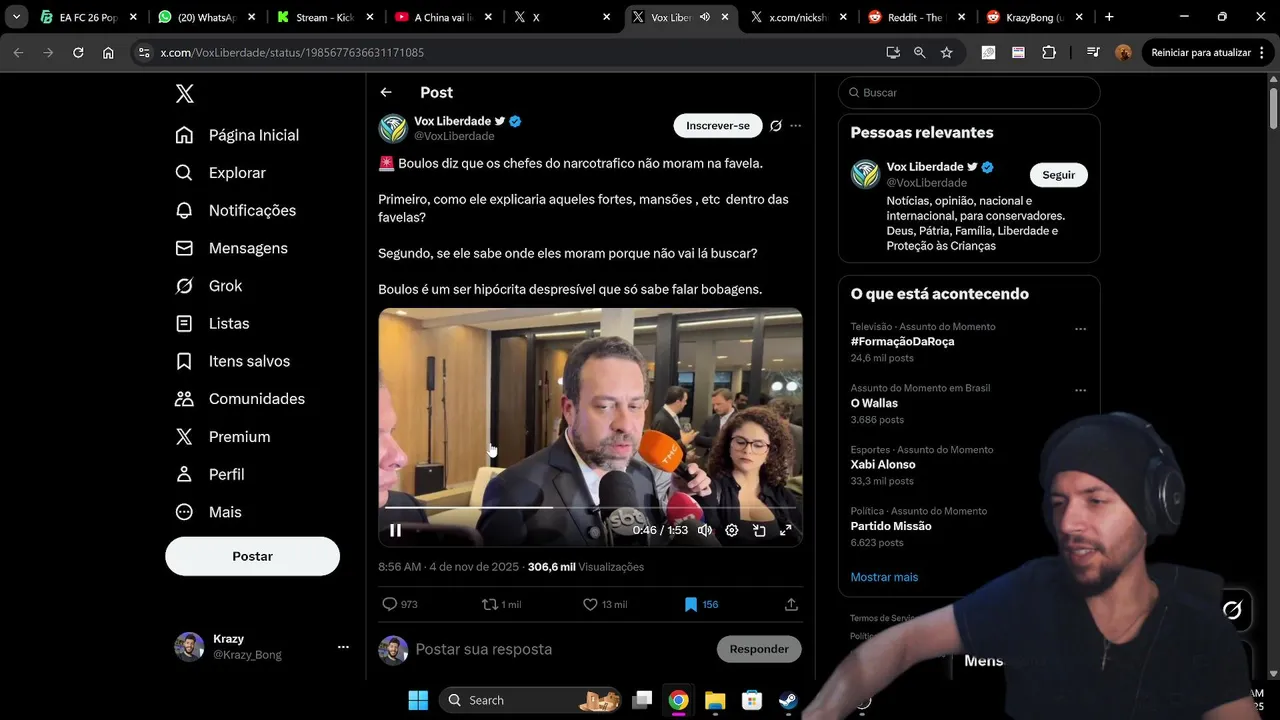The image size is (1280, 720).
Task: Switch to KrazyBong tab
Action: (x=1034, y=17)
